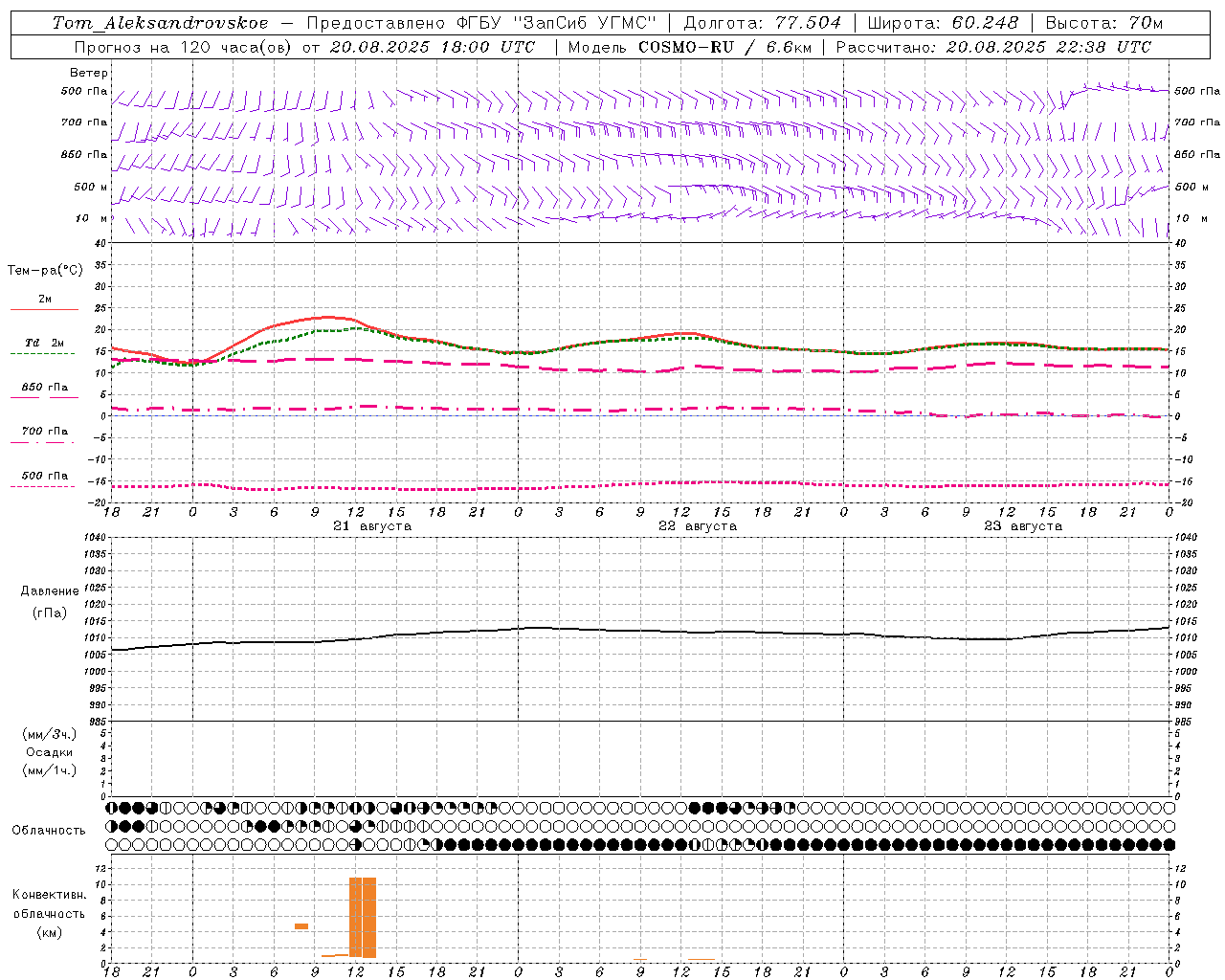This screenshot has width=1225, height=980.
Task: Click the 700 гПа entry in the temperature legend
Action: click(45, 432)
